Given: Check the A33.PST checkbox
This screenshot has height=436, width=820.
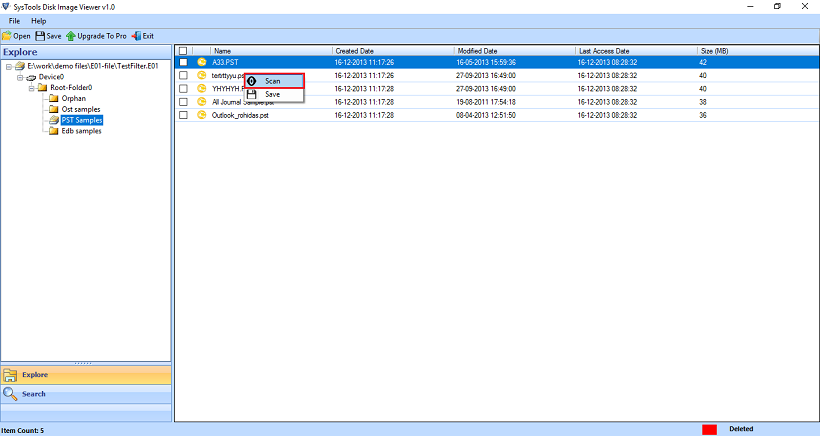Looking at the screenshot, I should pyautogui.click(x=183, y=62).
